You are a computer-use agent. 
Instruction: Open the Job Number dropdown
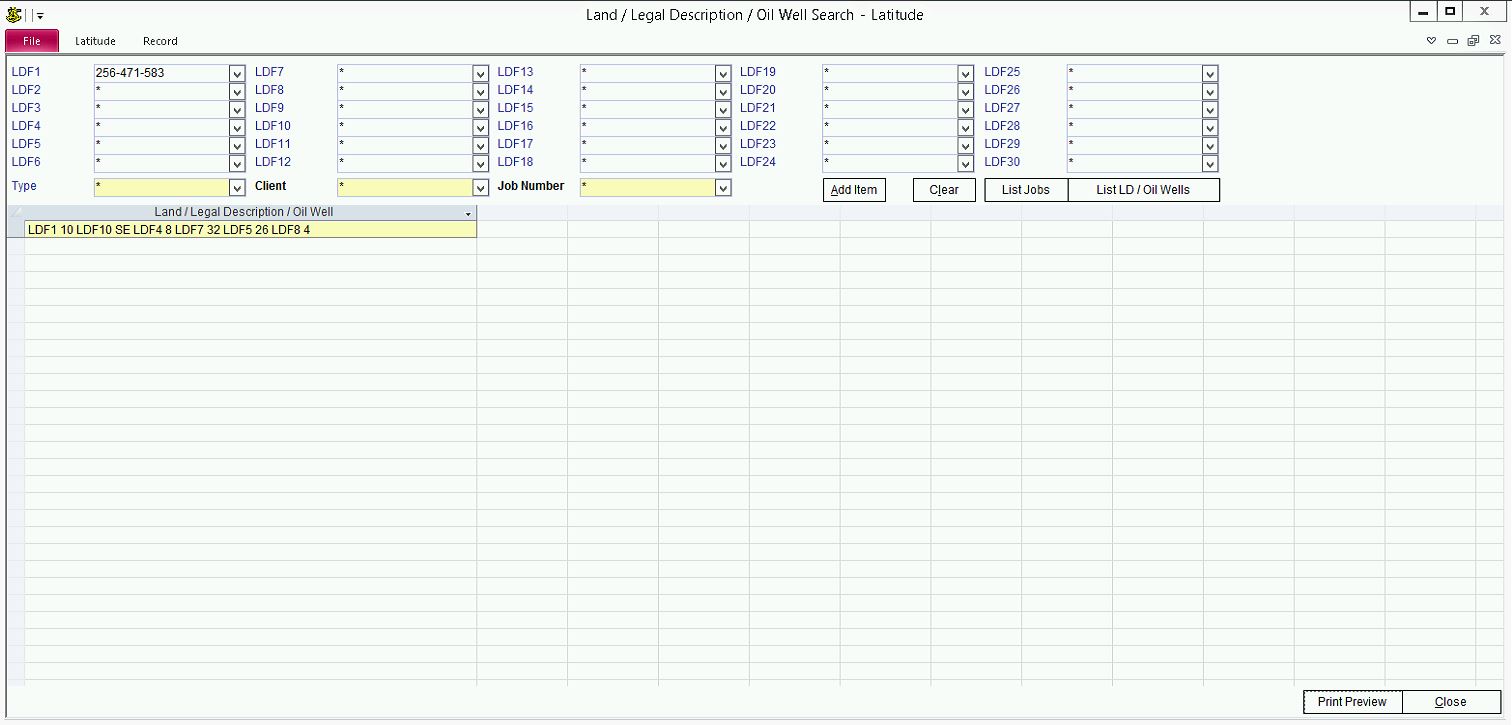click(723, 188)
